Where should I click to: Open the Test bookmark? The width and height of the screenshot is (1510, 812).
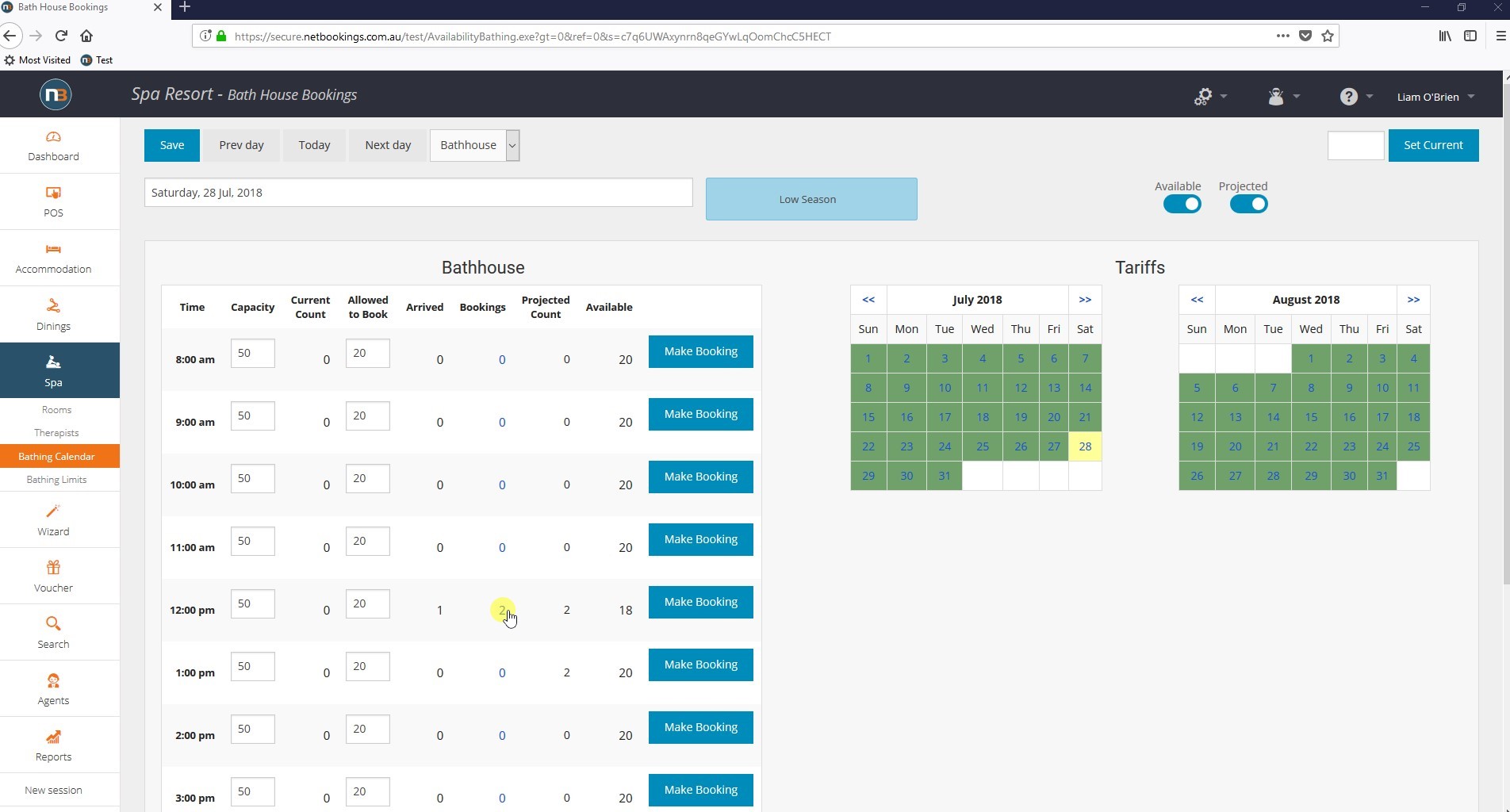pyautogui.click(x=98, y=60)
